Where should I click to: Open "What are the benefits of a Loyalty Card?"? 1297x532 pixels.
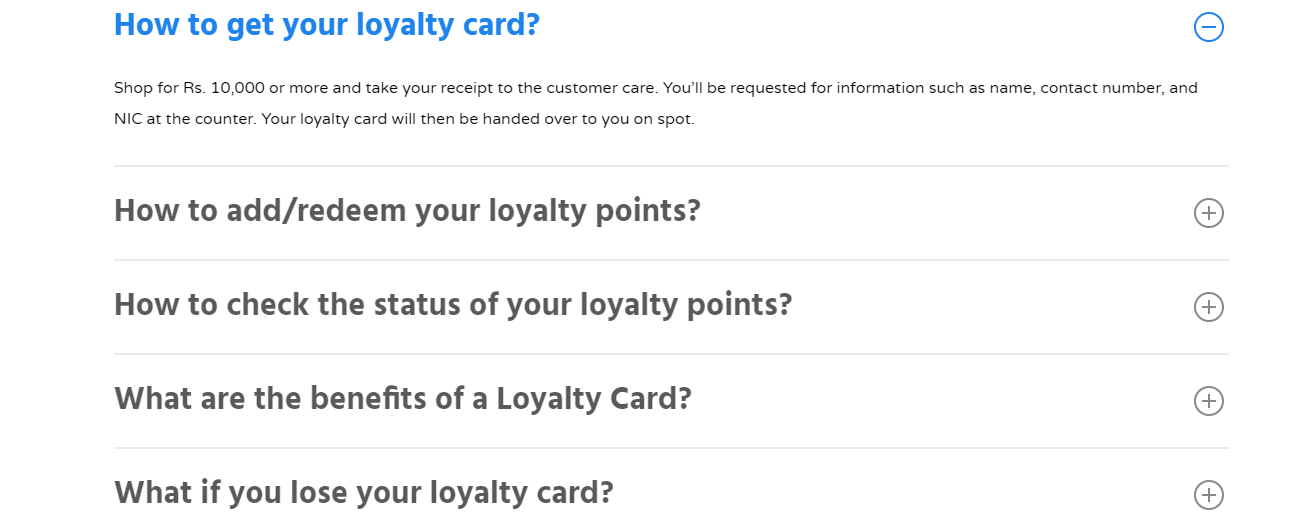coord(1208,401)
